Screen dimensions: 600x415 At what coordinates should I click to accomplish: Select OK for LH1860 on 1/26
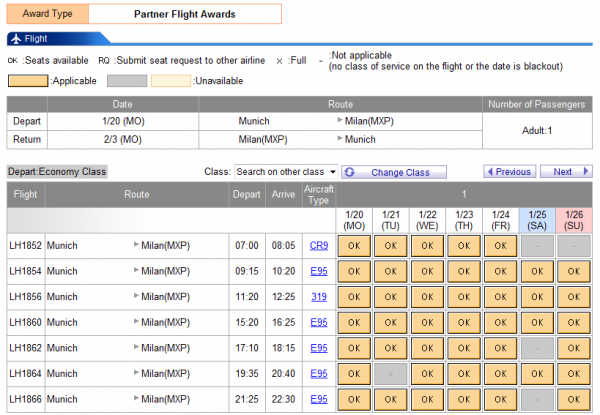(x=574, y=323)
